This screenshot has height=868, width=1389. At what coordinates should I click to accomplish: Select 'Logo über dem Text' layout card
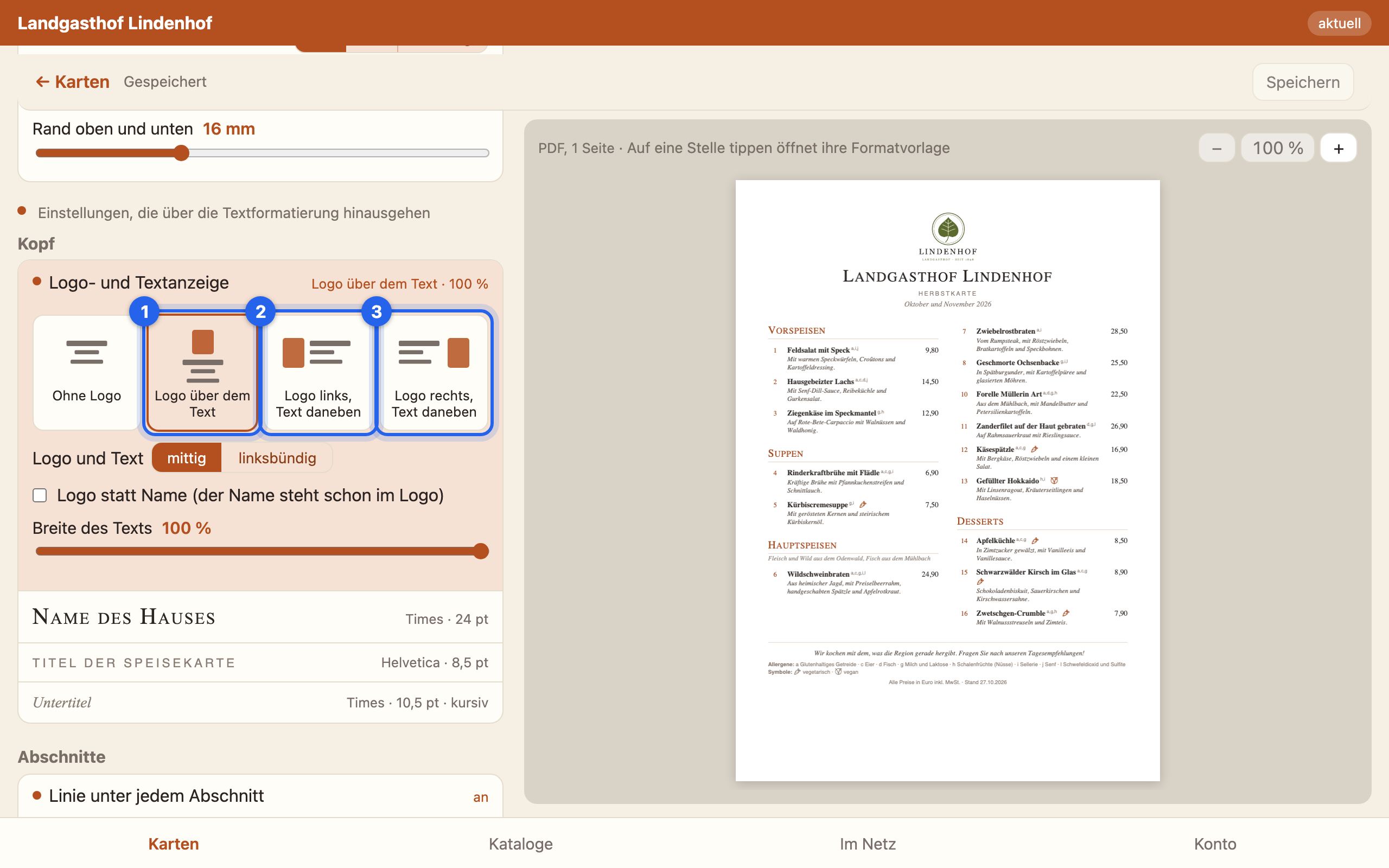tap(202, 372)
